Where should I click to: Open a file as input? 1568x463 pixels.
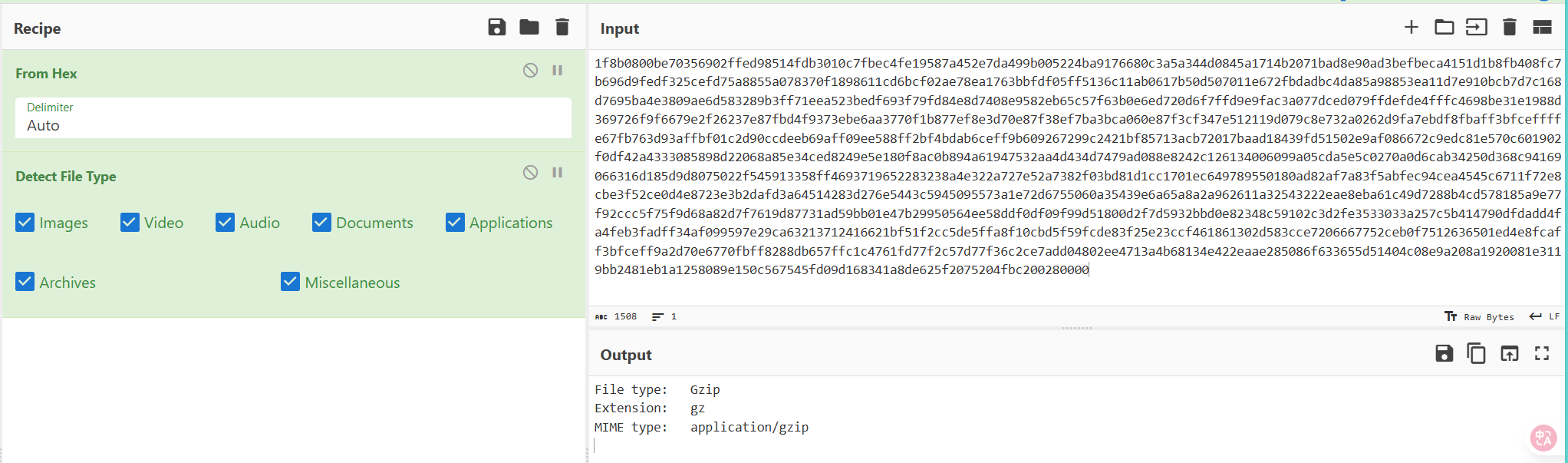coord(1476,28)
